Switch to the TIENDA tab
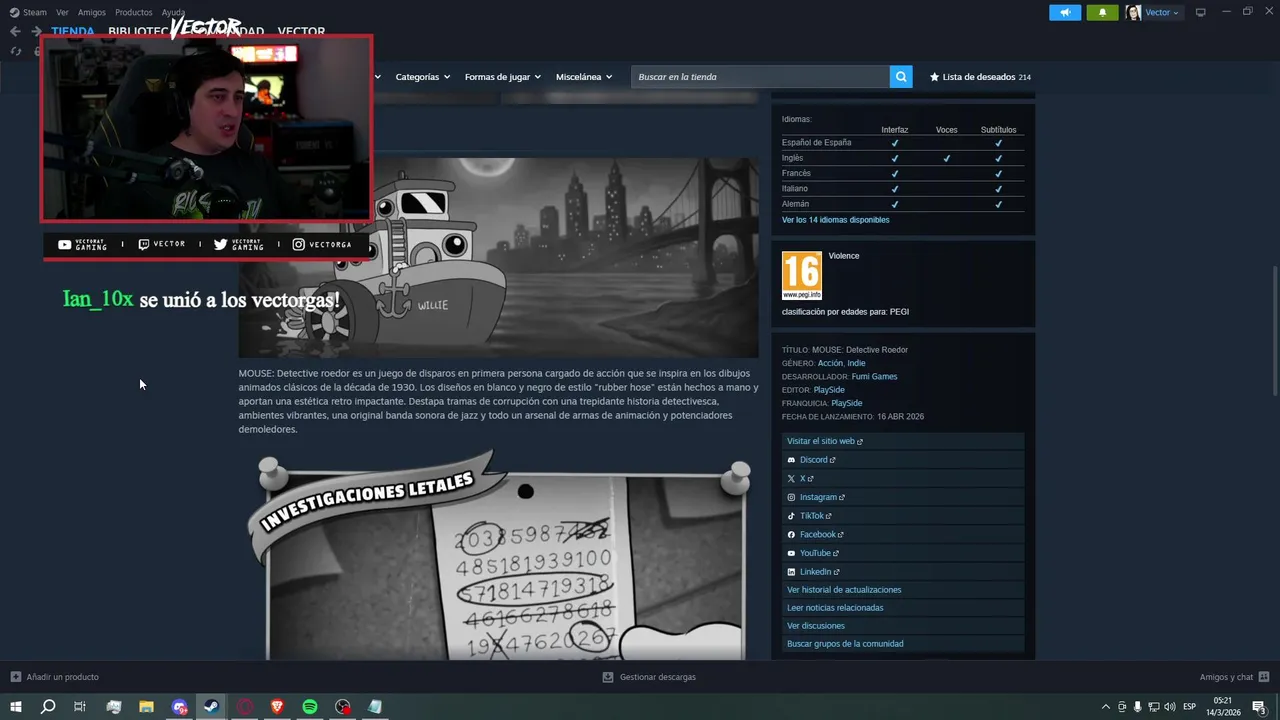The width and height of the screenshot is (1280, 720). (x=73, y=31)
